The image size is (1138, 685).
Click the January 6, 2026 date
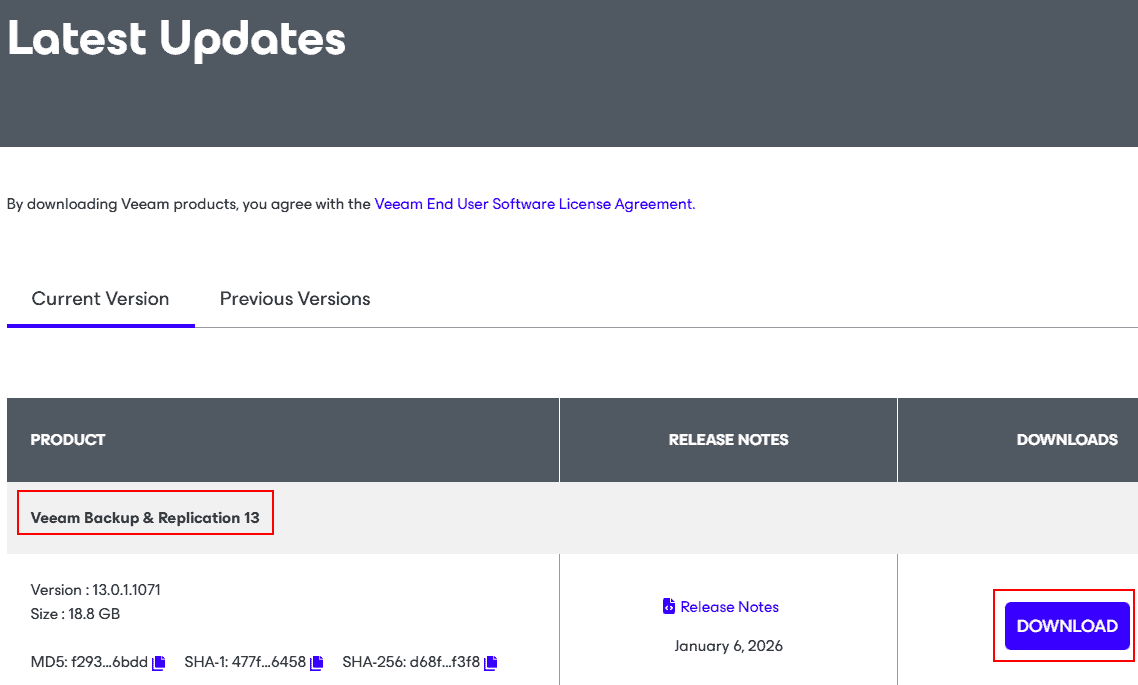[x=729, y=646]
